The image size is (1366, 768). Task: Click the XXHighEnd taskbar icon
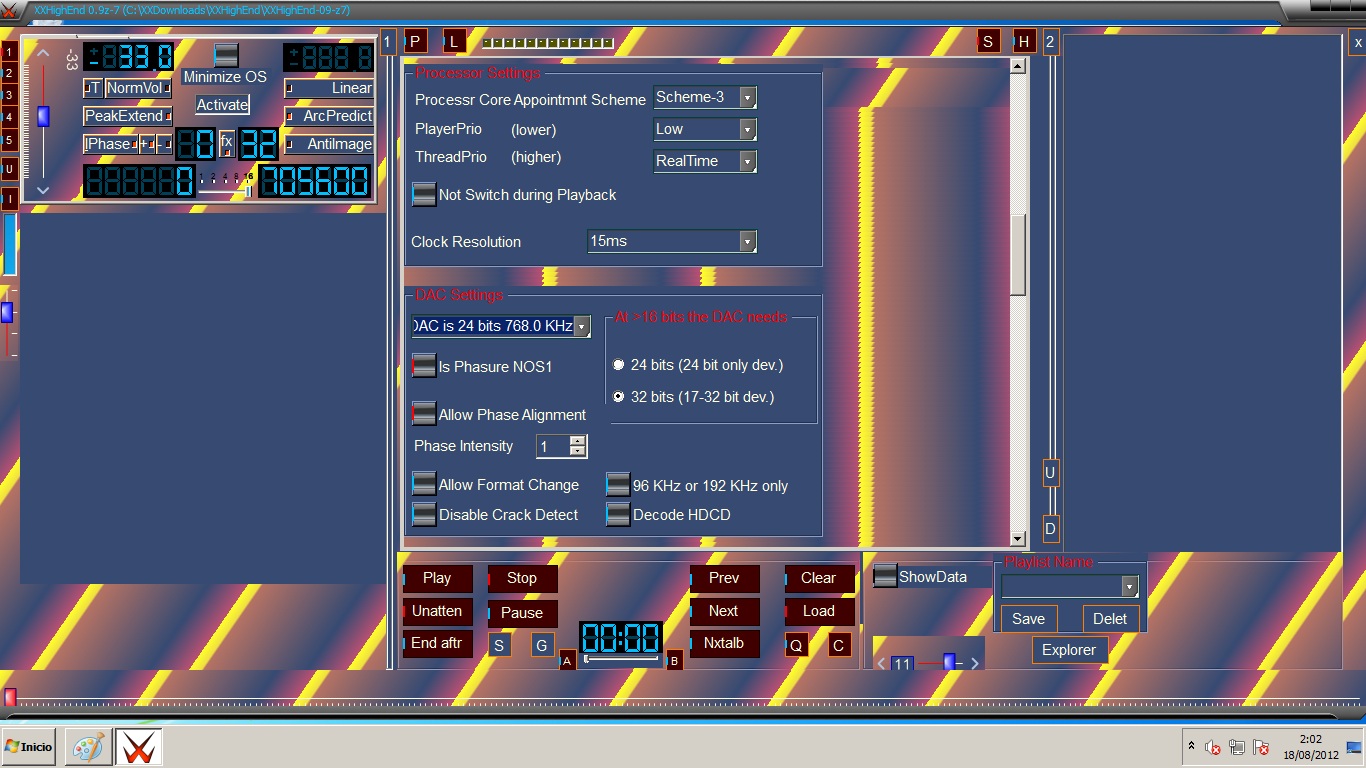[x=139, y=747]
